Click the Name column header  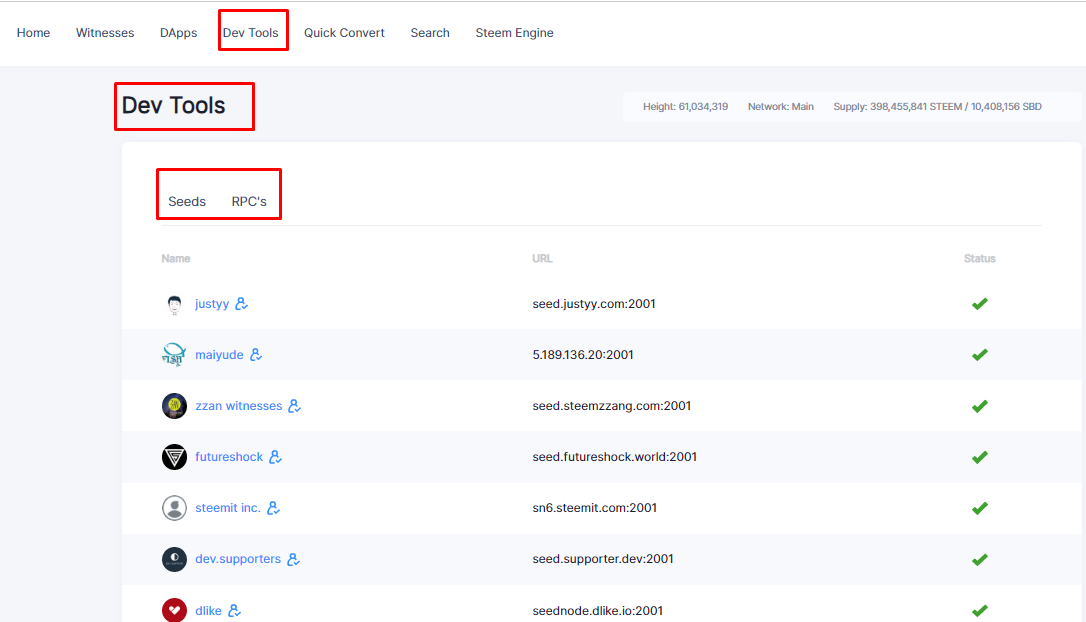[x=175, y=258]
